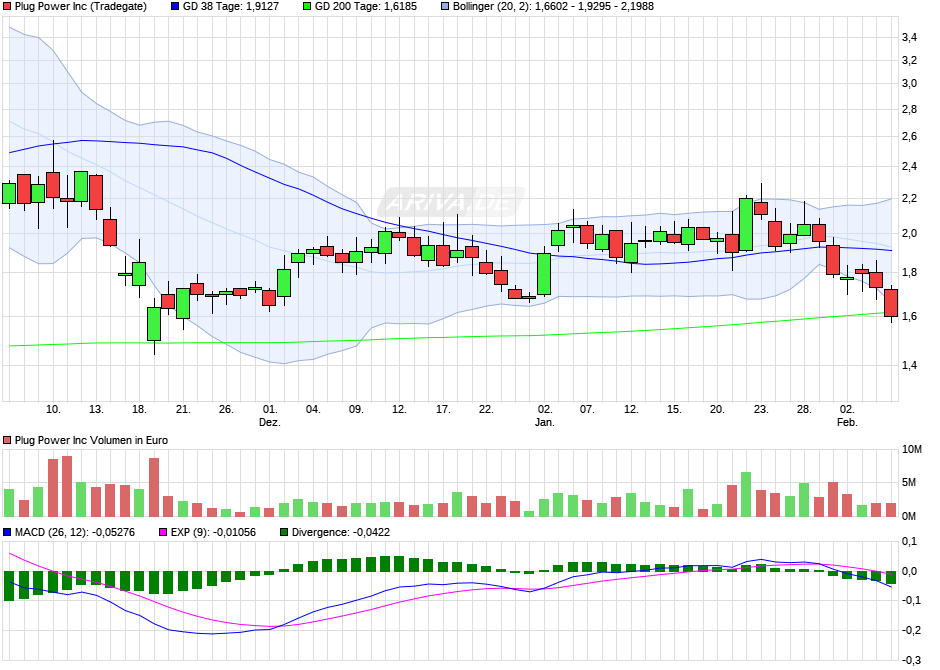Click the '09.' date label on the time axis
Image resolution: width=940 pixels, height=670 pixels.
click(356, 409)
